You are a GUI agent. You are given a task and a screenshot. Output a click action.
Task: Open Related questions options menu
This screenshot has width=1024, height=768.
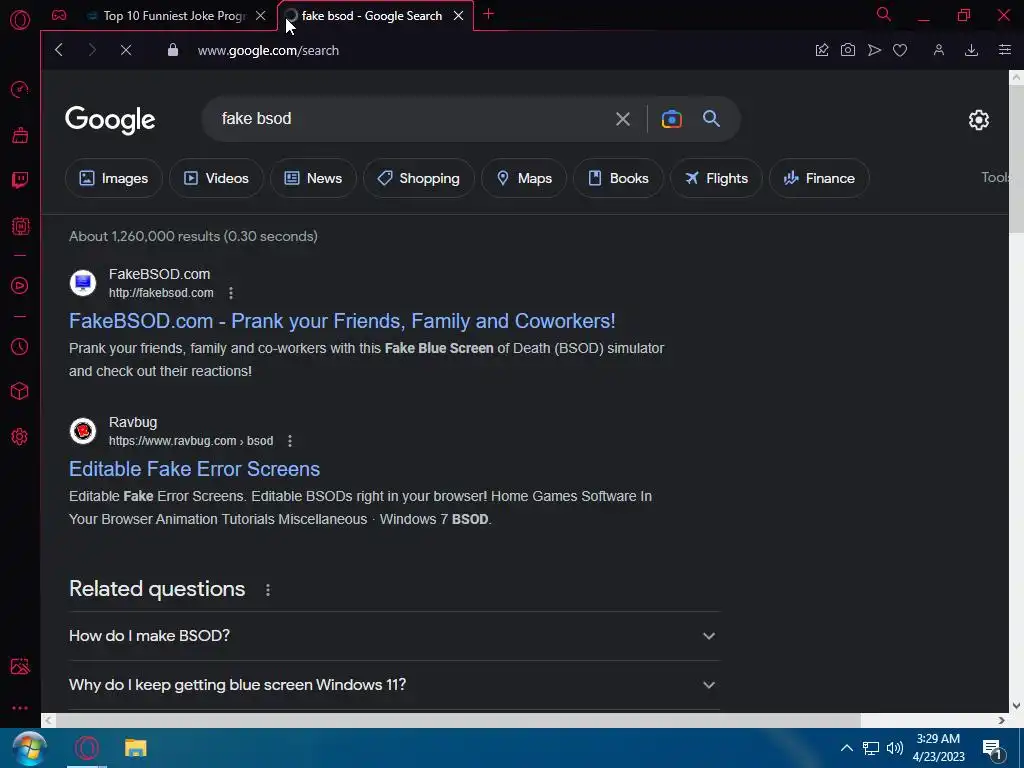point(268,590)
